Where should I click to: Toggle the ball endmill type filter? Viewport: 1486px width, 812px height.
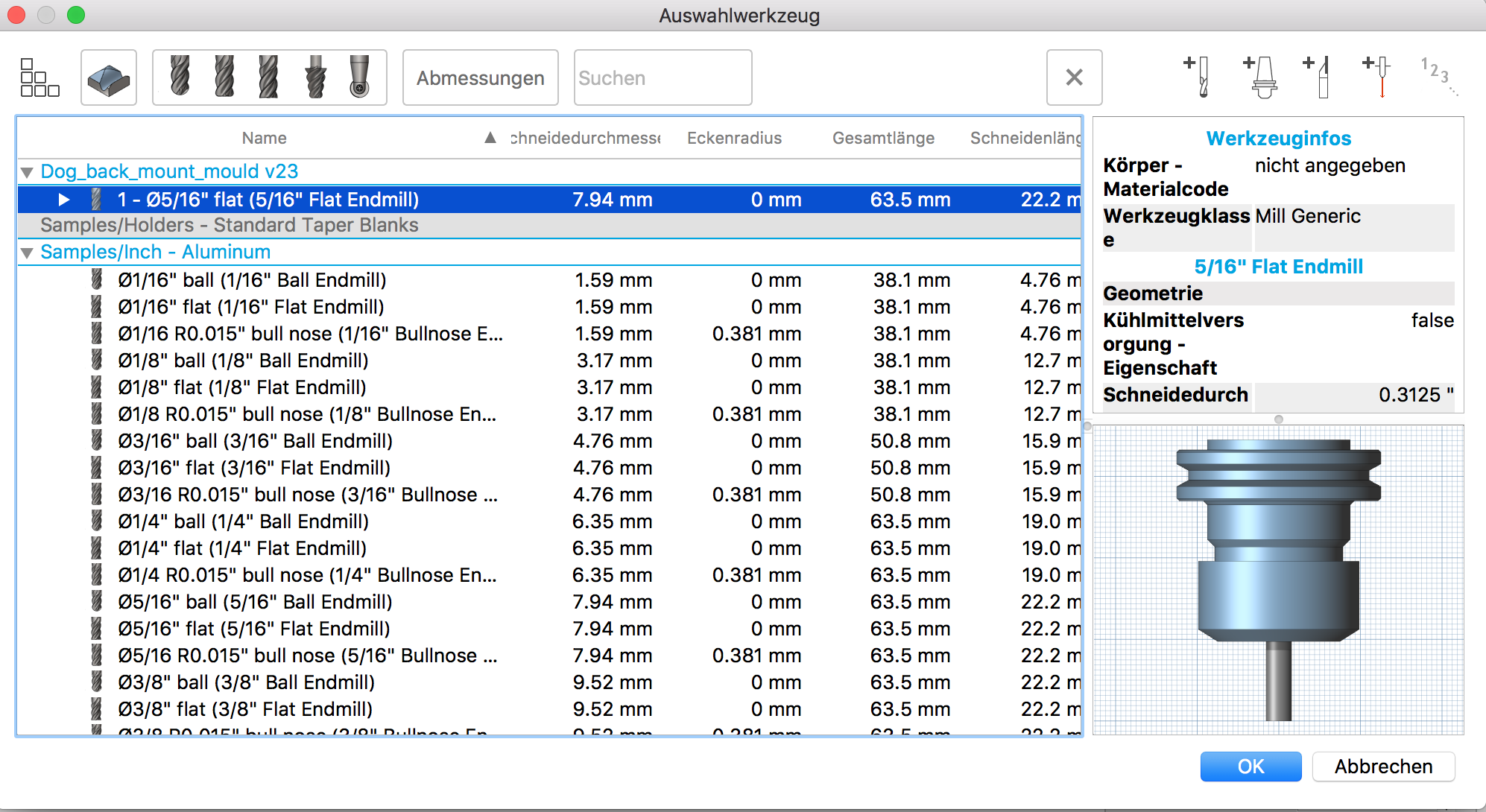[180, 77]
